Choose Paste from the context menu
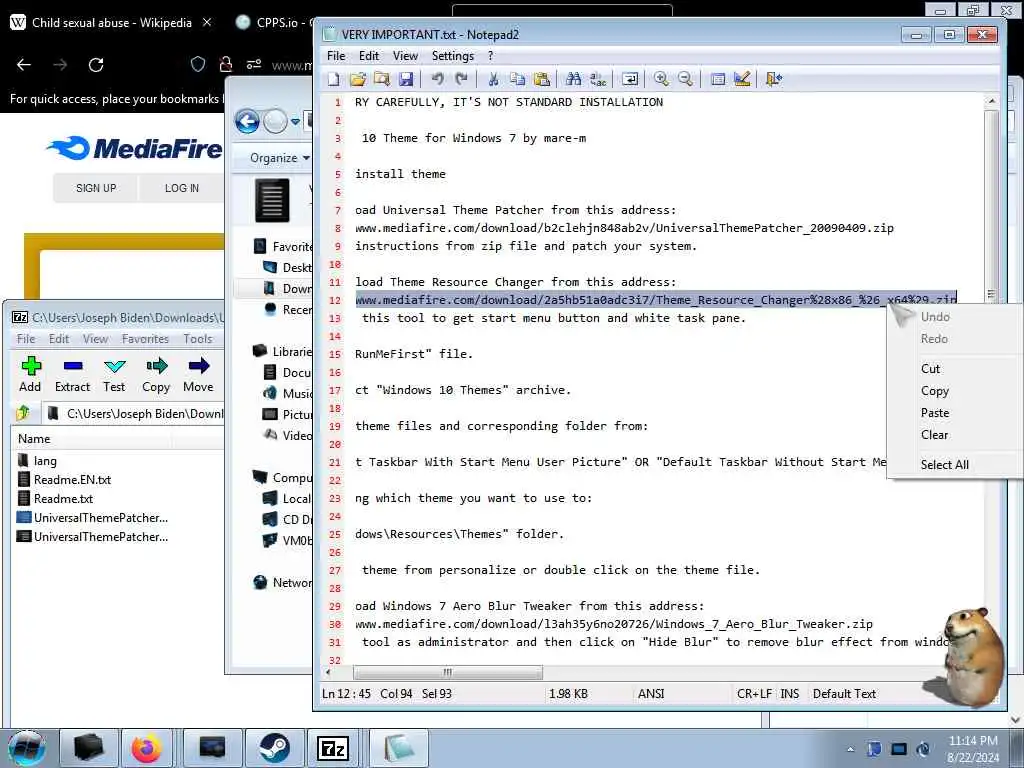This screenshot has height=768, width=1024. 935,413
